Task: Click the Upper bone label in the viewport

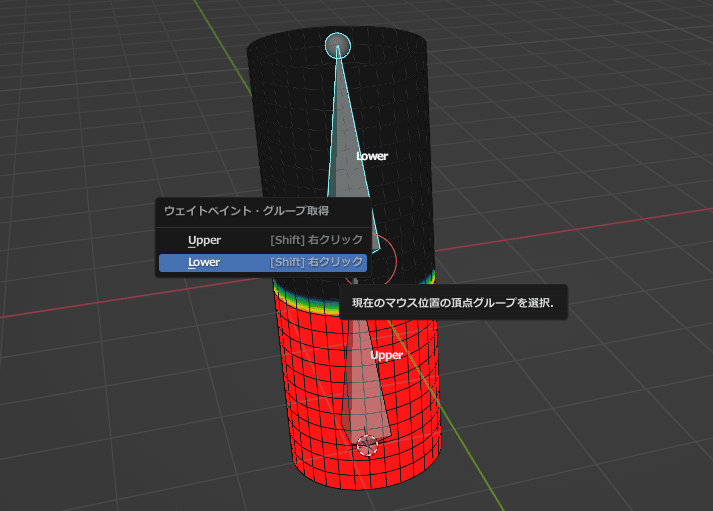Action: click(386, 355)
